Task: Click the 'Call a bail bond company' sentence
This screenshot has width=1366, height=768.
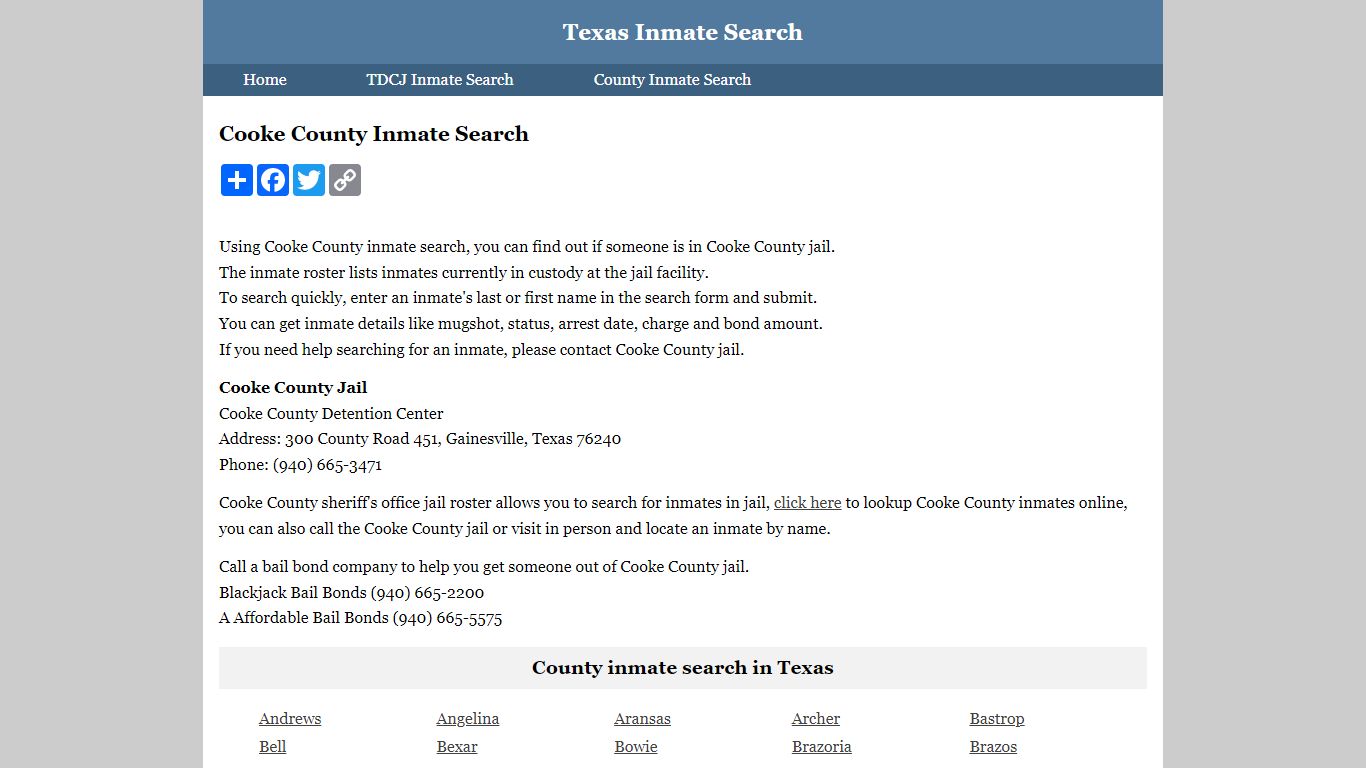Action: 484,567
